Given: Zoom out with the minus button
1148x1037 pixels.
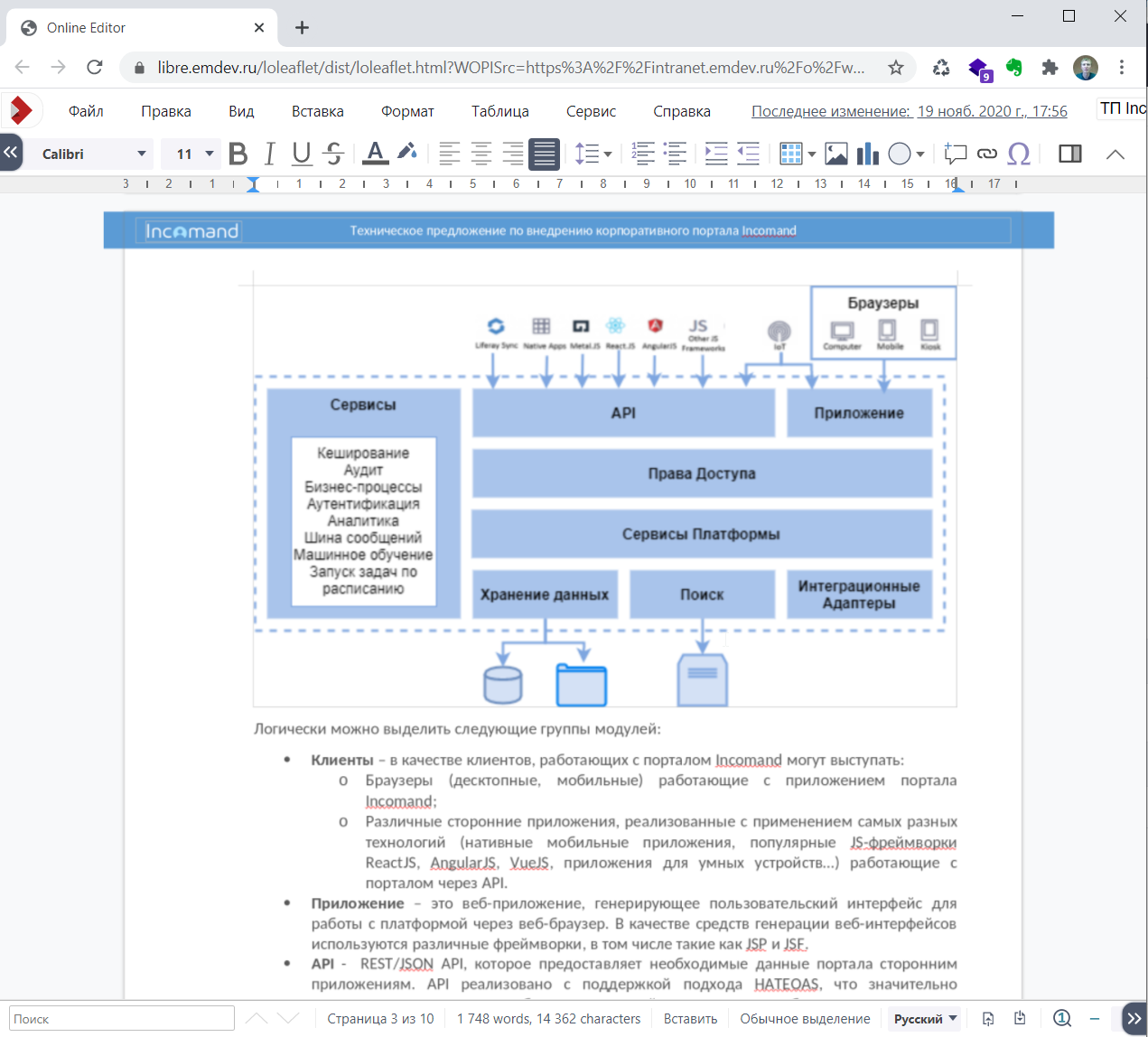Looking at the screenshot, I should tap(1095, 1019).
